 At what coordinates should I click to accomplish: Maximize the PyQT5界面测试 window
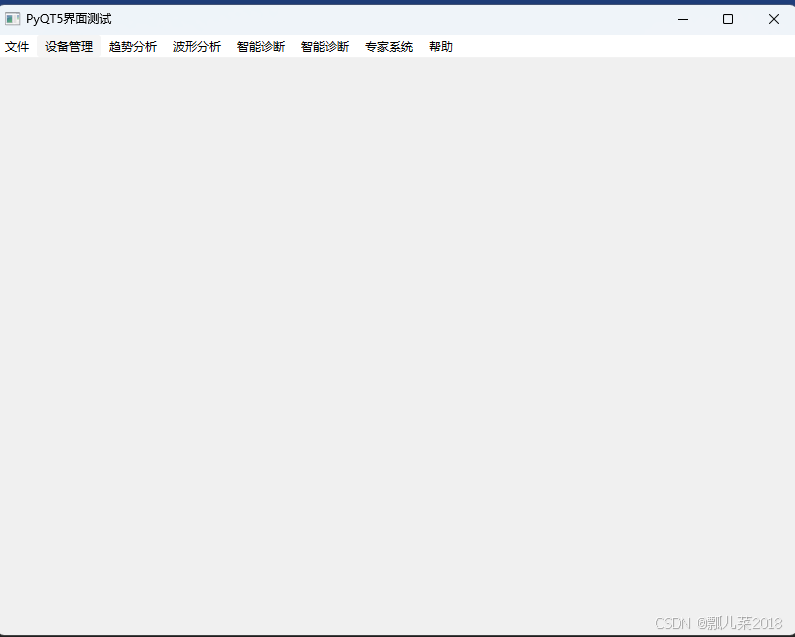point(728,19)
